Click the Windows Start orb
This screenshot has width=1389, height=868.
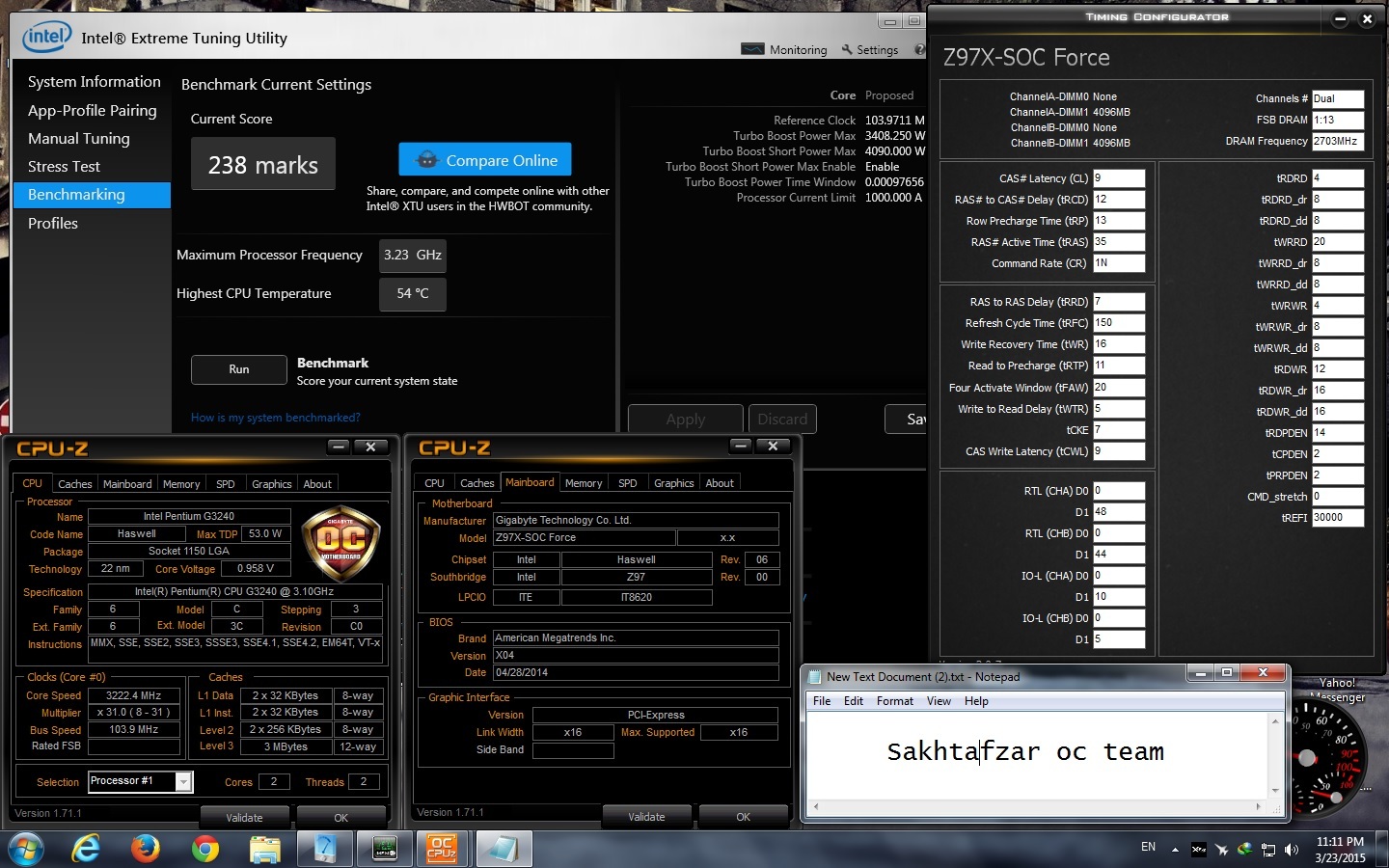coord(26,849)
